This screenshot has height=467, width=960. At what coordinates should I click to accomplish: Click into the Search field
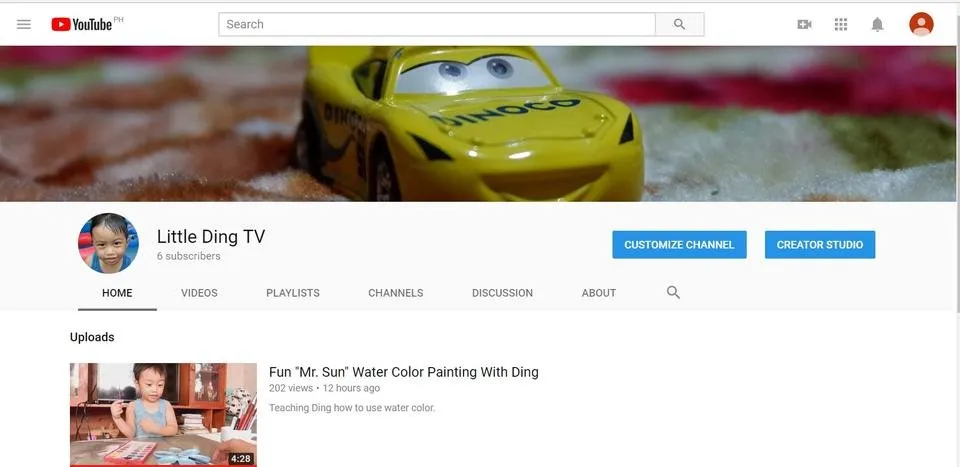point(437,24)
